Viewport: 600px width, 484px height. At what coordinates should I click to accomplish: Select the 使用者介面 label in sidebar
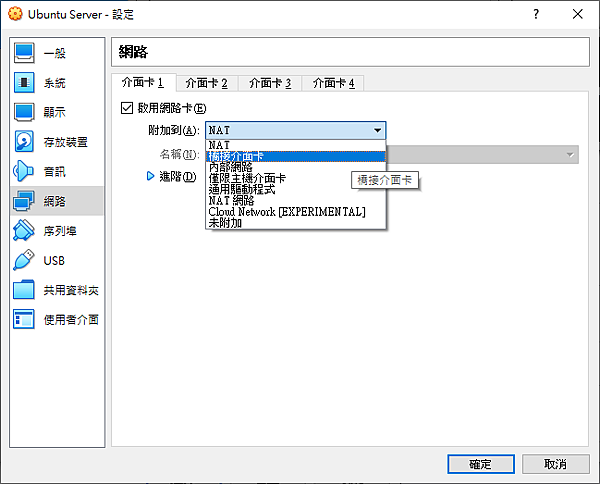[x=71, y=319]
